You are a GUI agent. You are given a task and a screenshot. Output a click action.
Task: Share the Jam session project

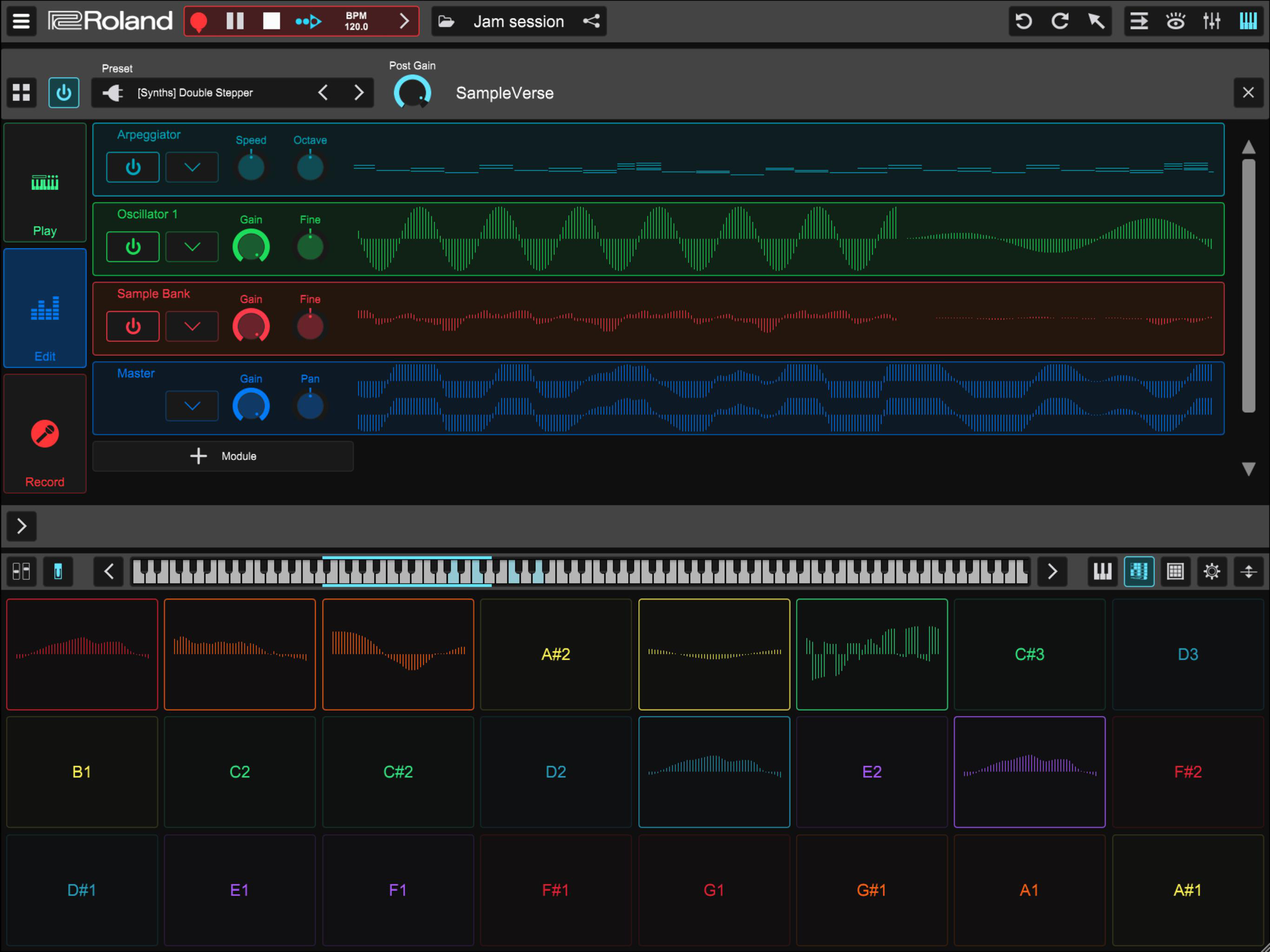pyautogui.click(x=591, y=21)
